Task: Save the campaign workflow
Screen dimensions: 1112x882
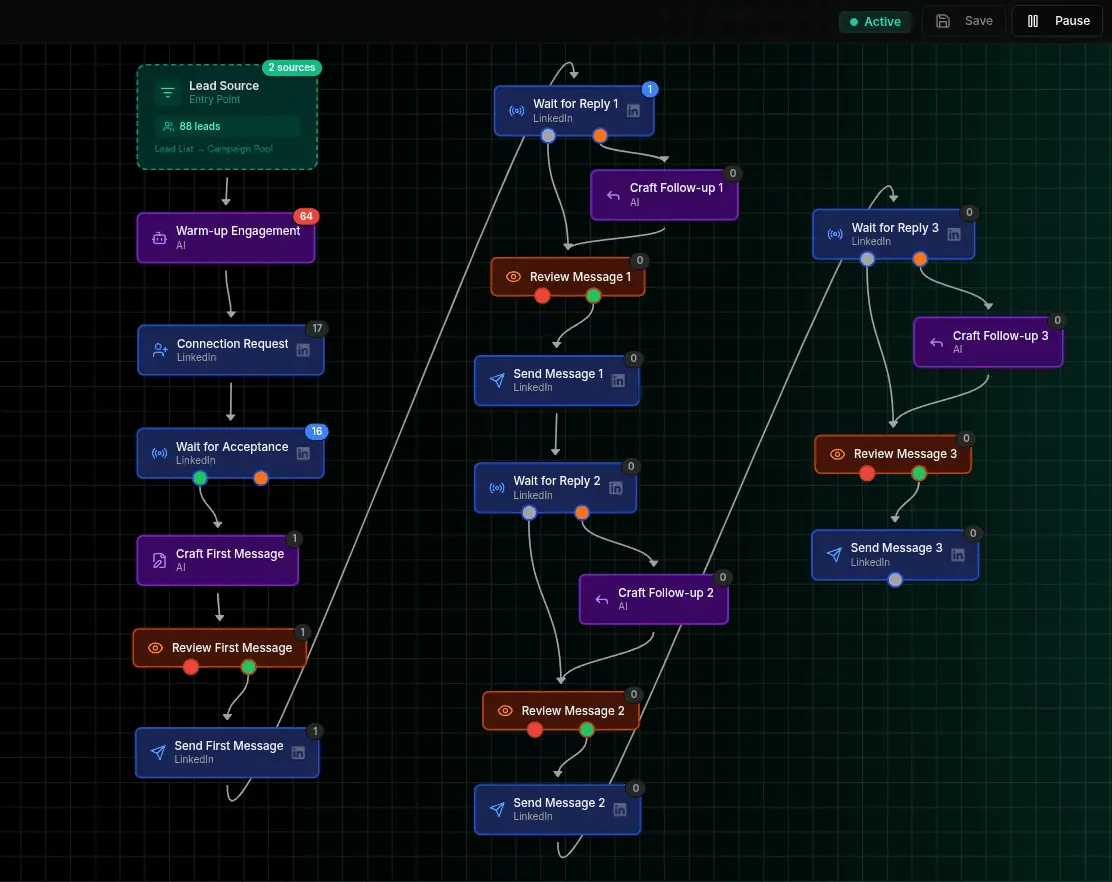Action: [964, 21]
